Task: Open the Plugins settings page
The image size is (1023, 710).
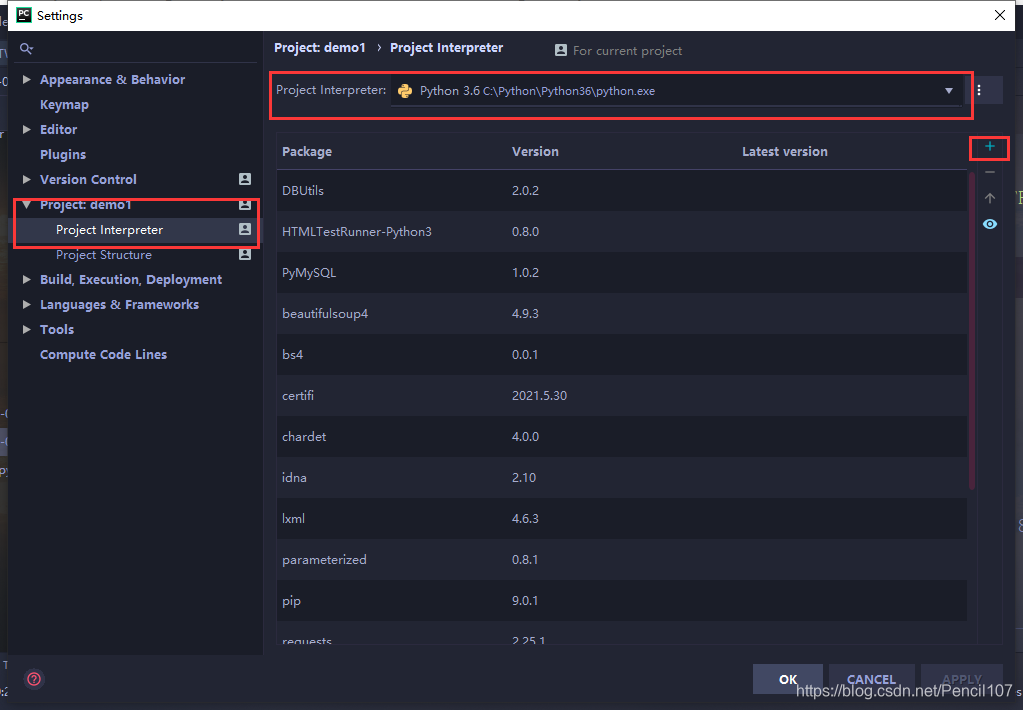Action: pos(63,155)
